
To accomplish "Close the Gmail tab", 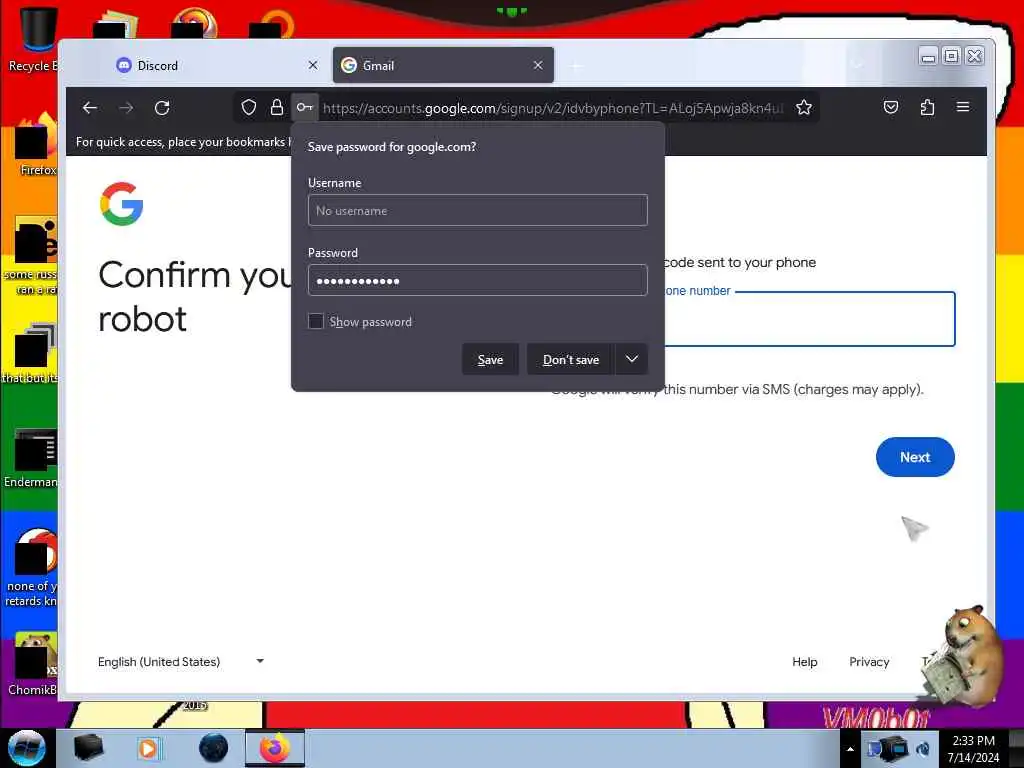I will point(538,65).
